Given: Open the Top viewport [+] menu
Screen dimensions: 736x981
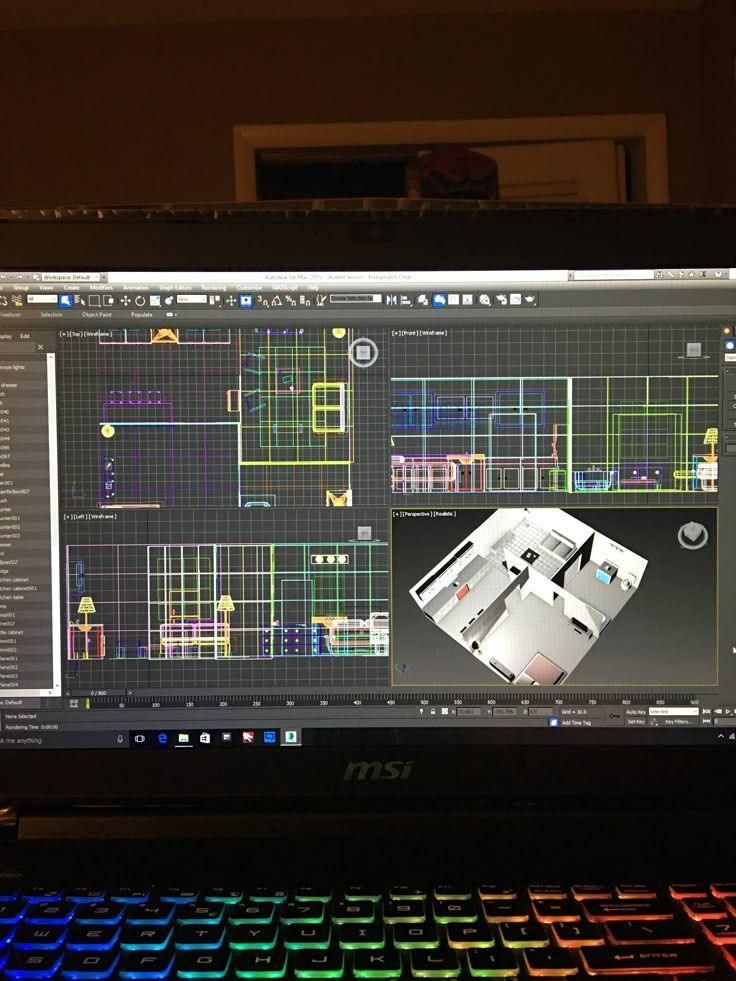Looking at the screenshot, I should coord(63,334).
